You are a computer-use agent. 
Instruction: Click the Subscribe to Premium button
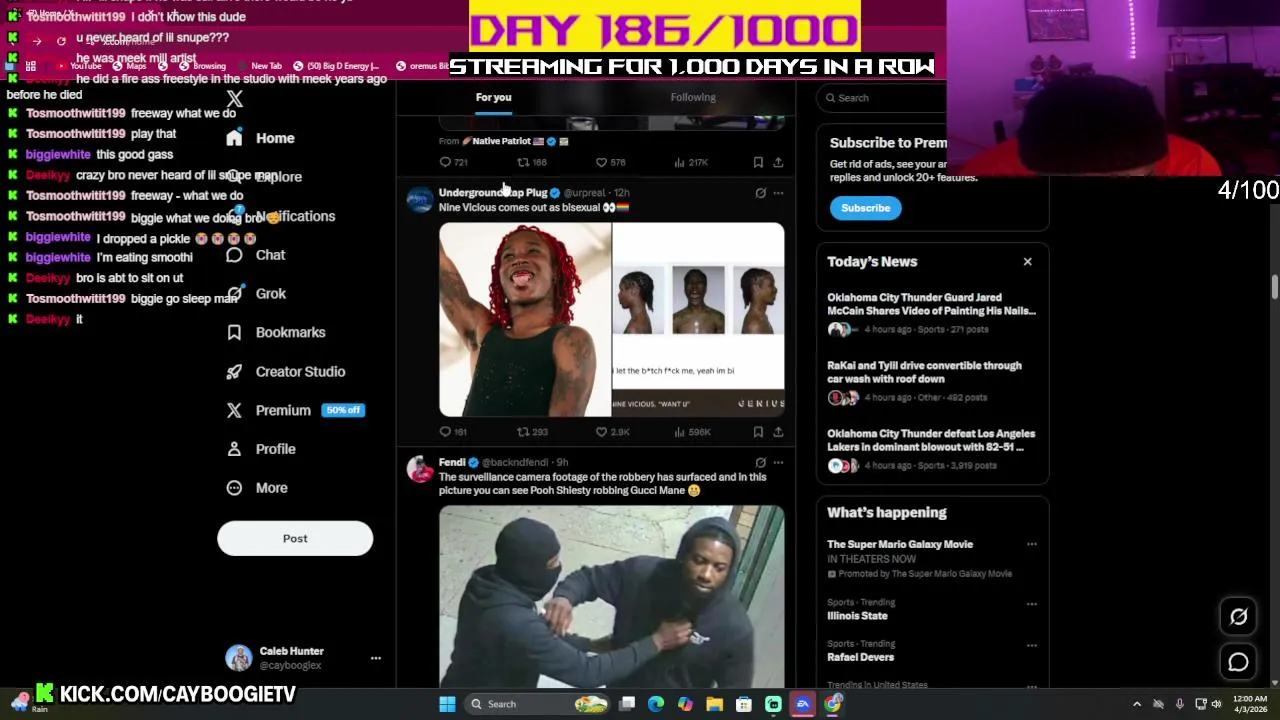(865, 208)
